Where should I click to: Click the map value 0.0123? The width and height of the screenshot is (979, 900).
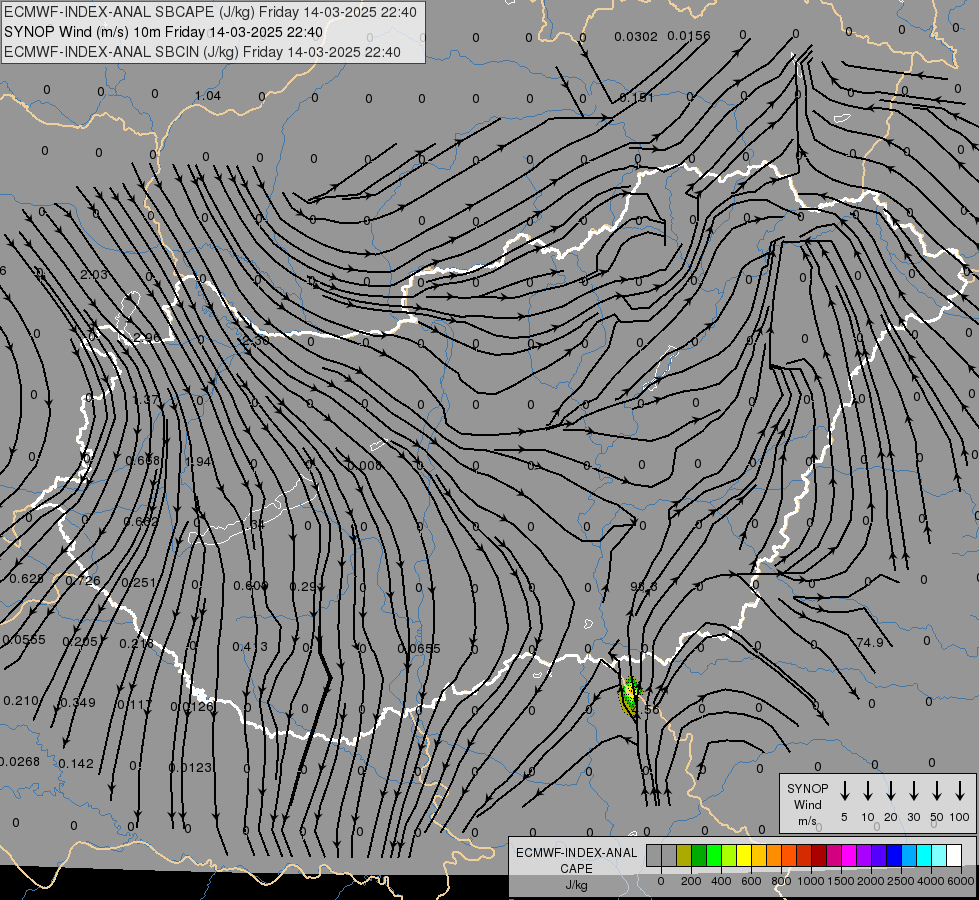[x=190, y=768]
